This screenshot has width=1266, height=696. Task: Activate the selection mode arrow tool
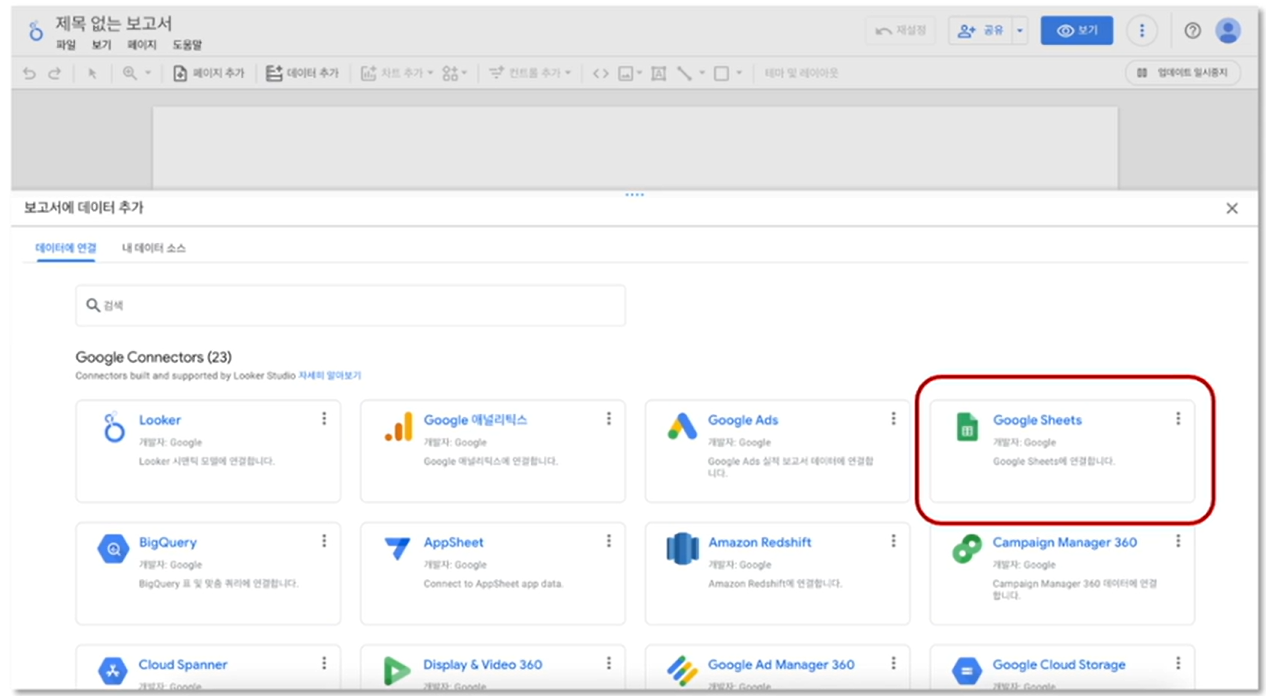pyautogui.click(x=92, y=73)
